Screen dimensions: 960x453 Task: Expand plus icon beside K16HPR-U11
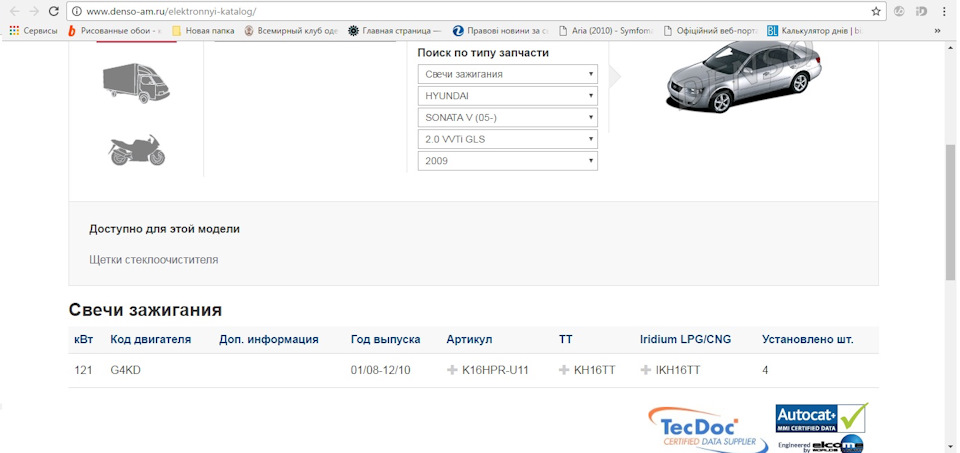click(452, 370)
